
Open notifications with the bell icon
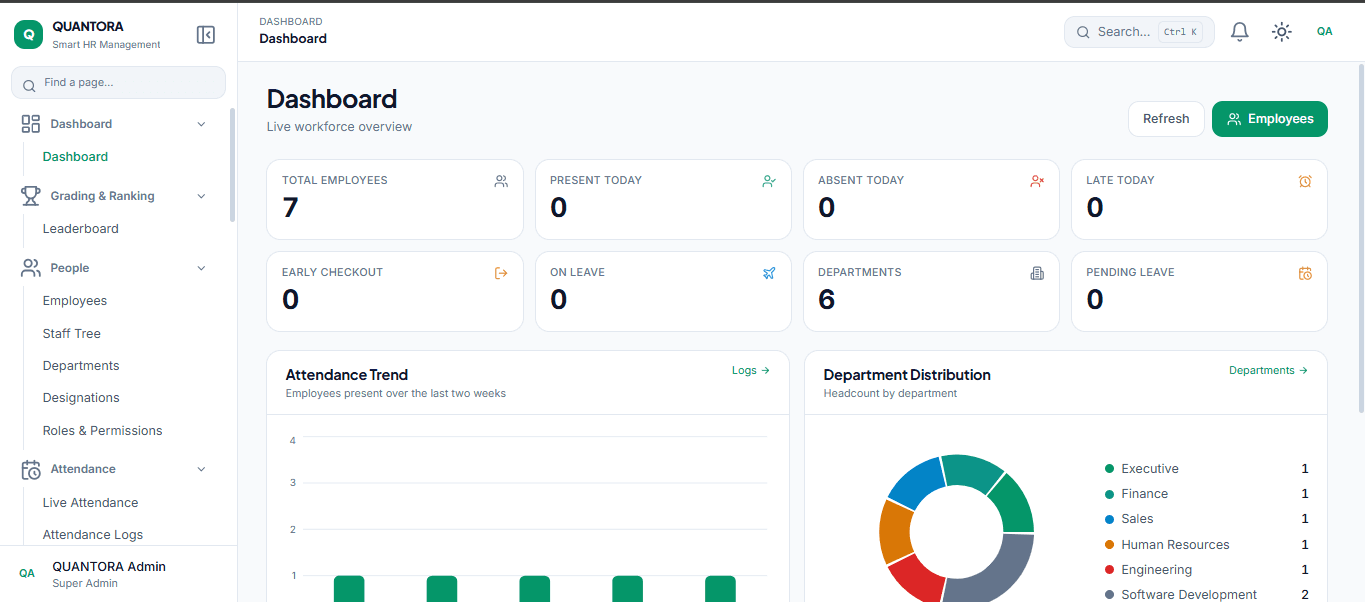[x=1240, y=32]
